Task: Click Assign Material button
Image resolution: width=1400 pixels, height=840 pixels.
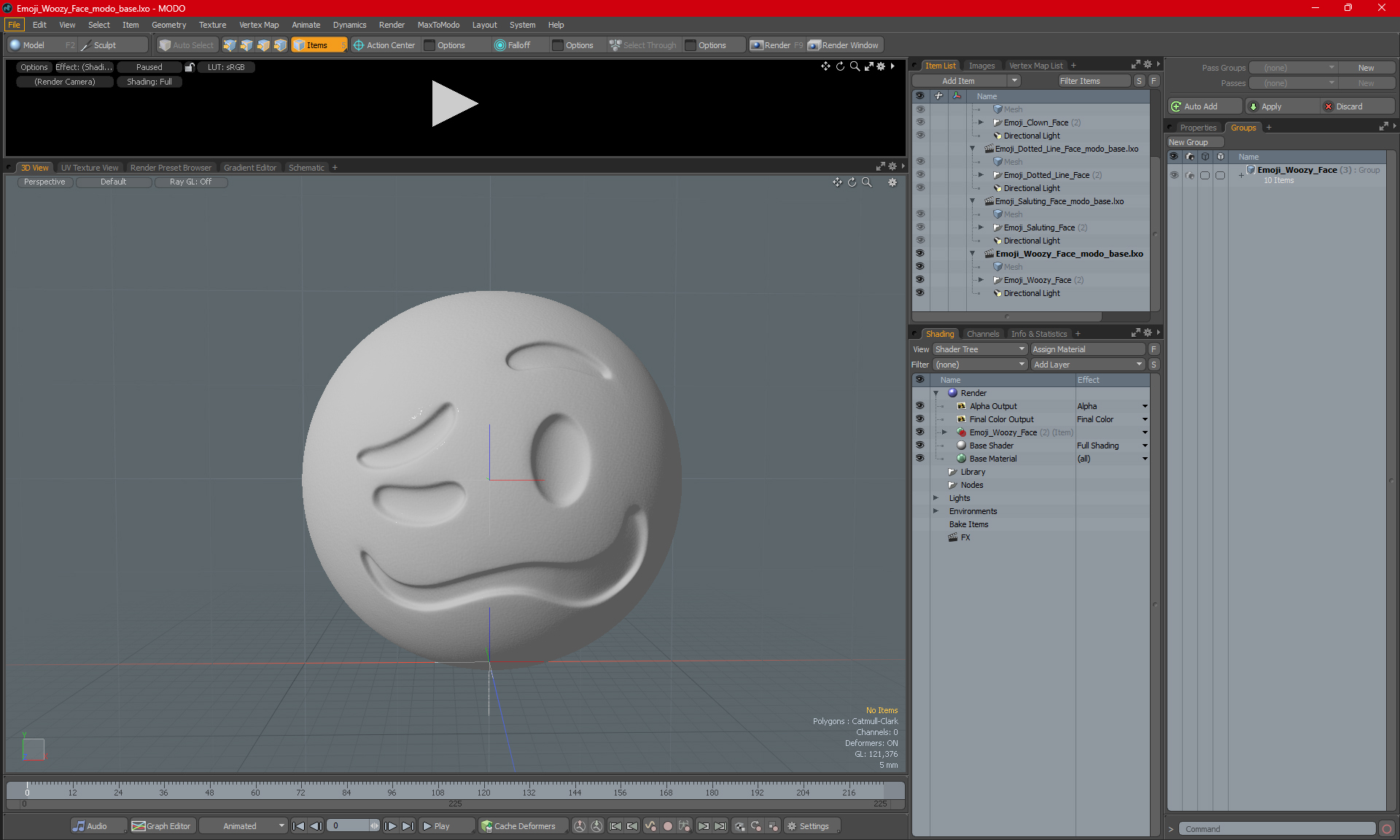Action: click(x=1088, y=349)
